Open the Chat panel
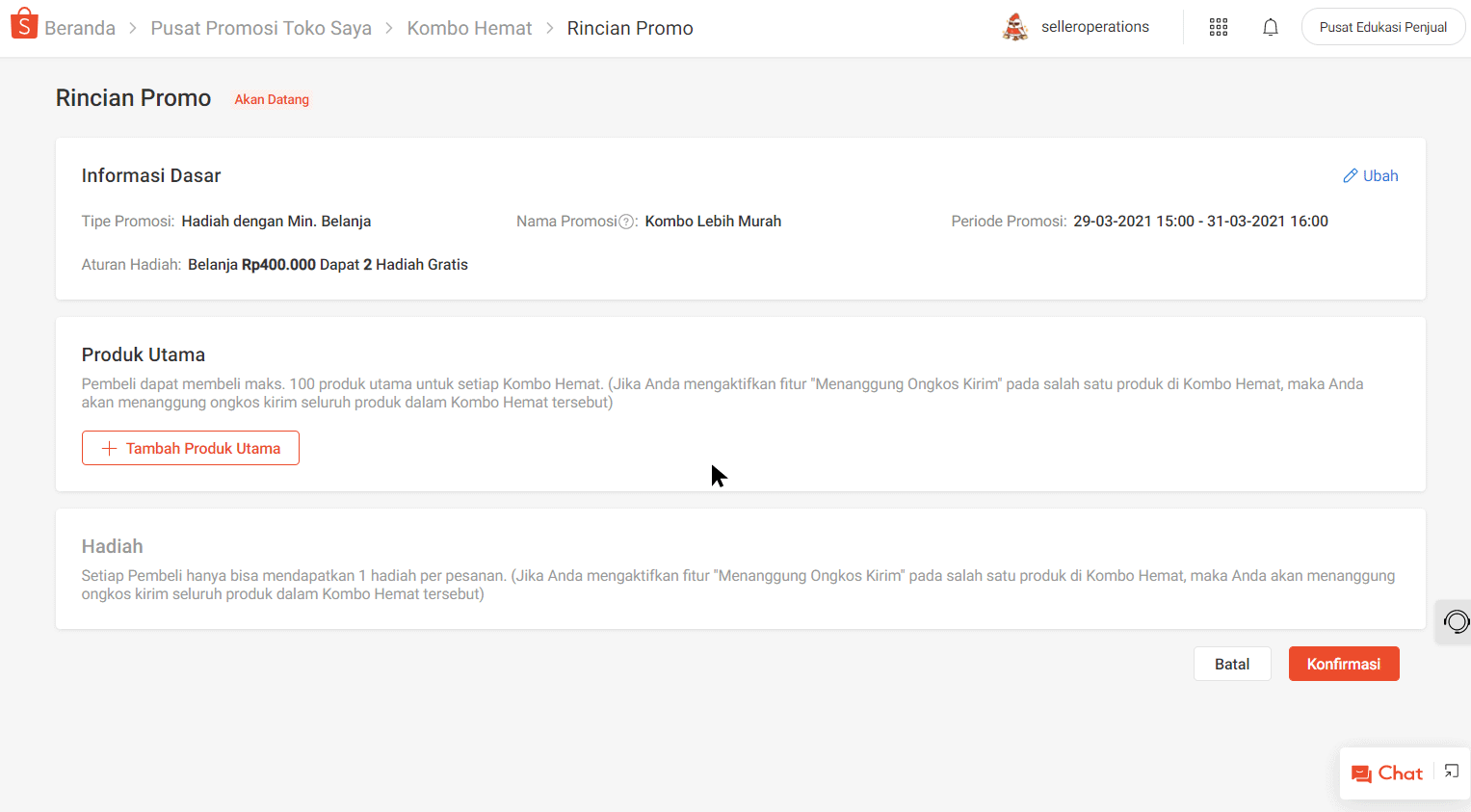Viewport: 1471px width, 812px height. tap(1387, 773)
